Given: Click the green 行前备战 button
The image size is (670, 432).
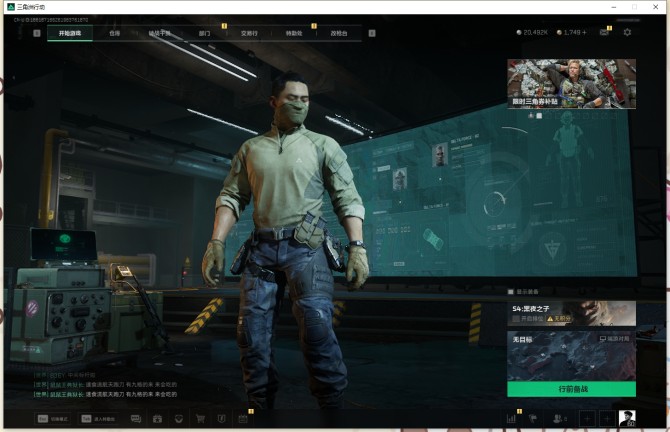Looking at the screenshot, I should pyautogui.click(x=572, y=389).
